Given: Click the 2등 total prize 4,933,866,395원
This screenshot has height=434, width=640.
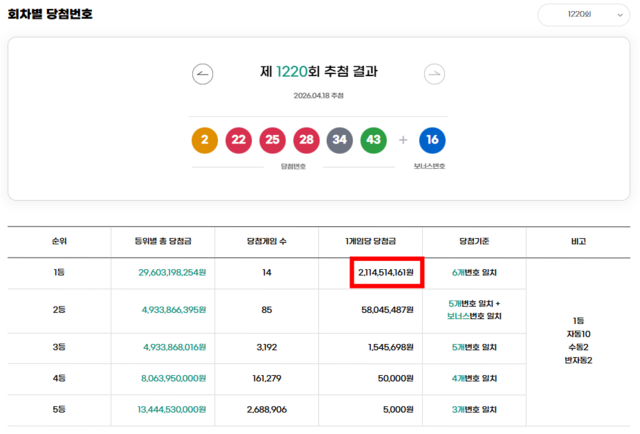Looking at the screenshot, I should tap(175, 310).
